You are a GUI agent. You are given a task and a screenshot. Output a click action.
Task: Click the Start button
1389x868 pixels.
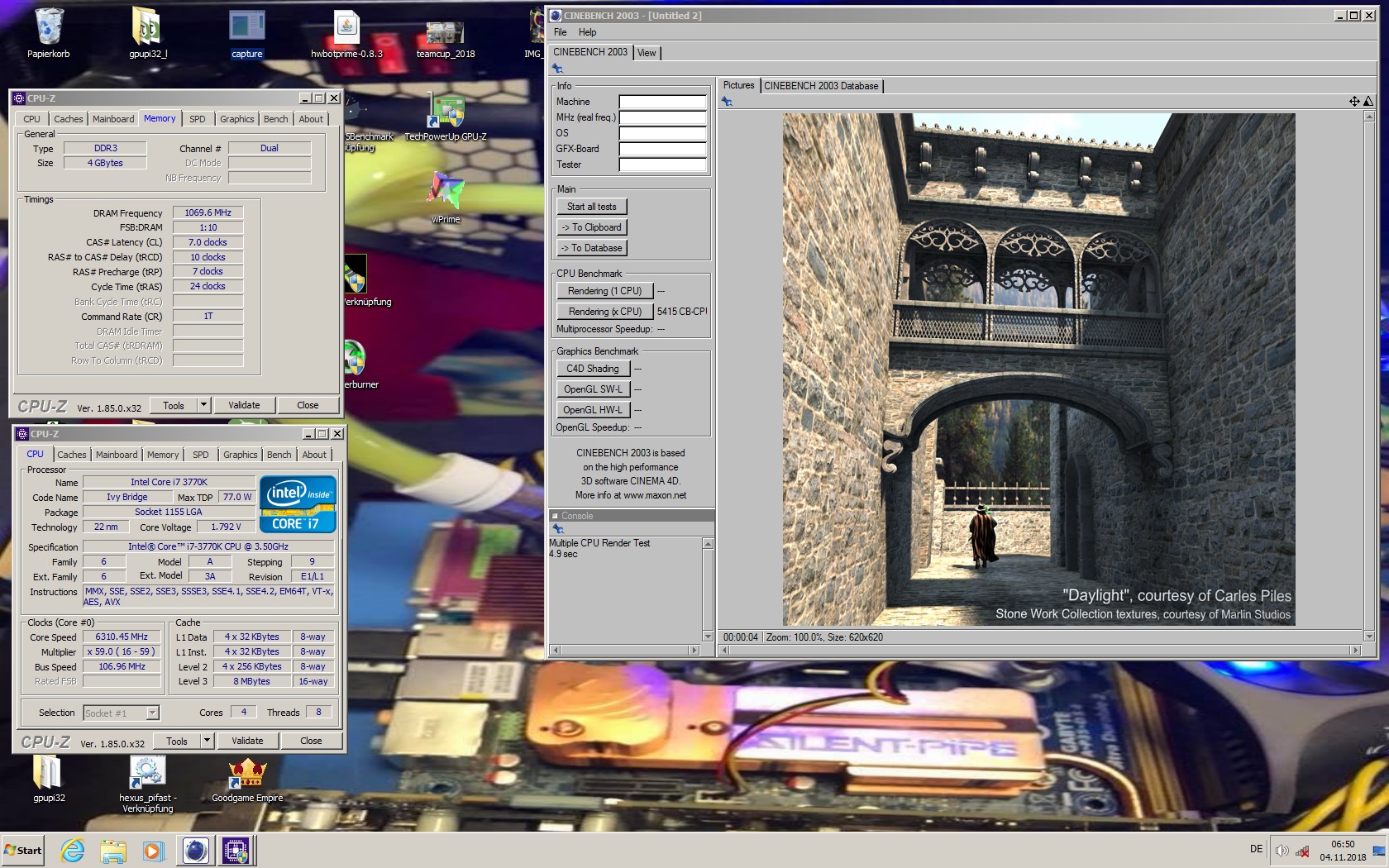22,851
